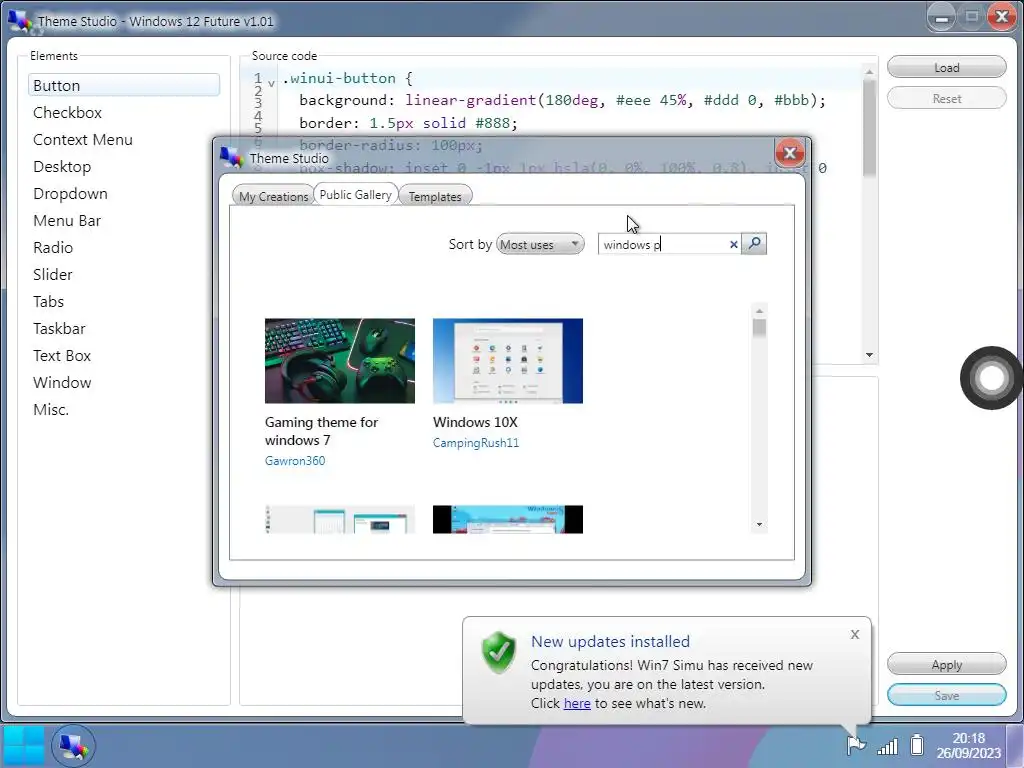Click Gaming theme for windows 7 title

coord(321,431)
